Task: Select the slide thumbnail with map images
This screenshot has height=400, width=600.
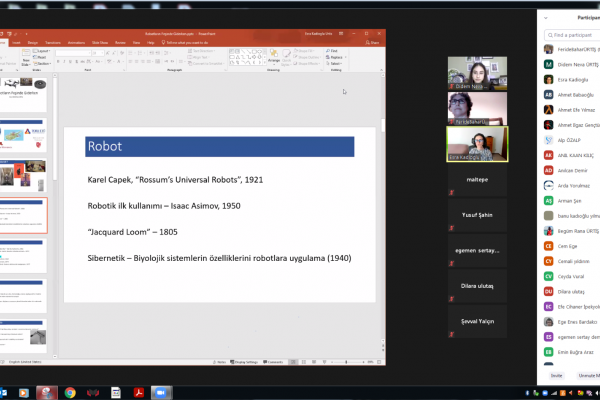Action: 23,135
